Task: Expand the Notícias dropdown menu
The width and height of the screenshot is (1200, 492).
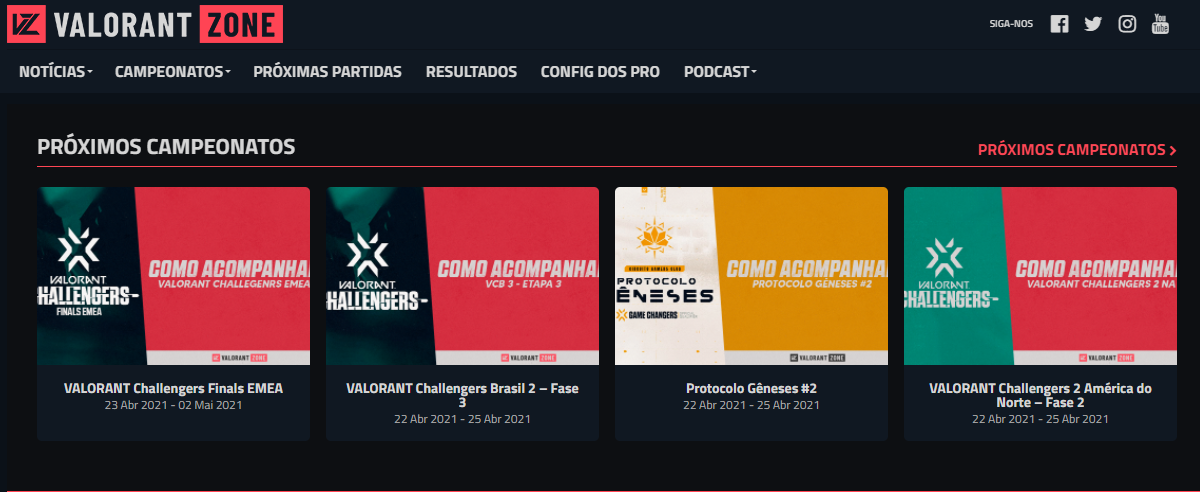Action: pyautogui.click(x=55, y=72)
